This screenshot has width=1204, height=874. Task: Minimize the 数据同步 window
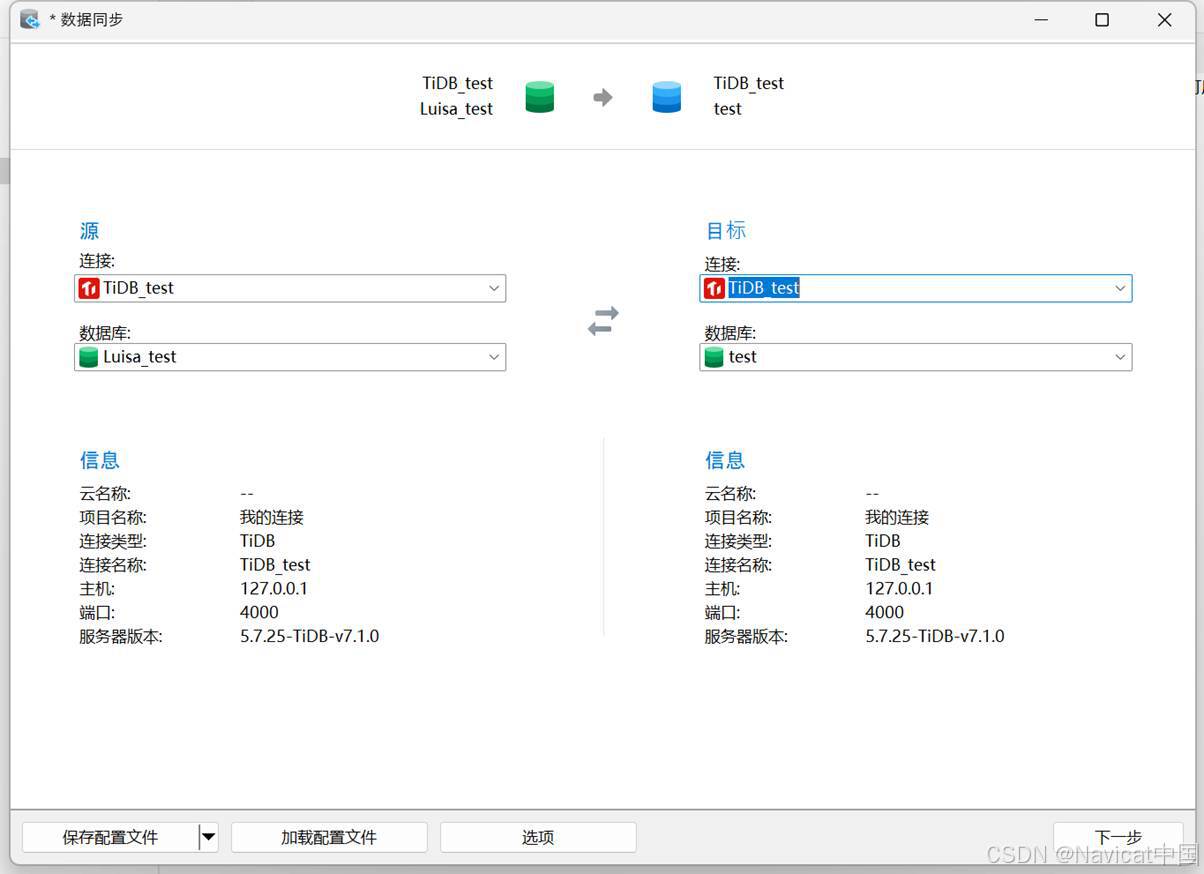pos(1041,20)
